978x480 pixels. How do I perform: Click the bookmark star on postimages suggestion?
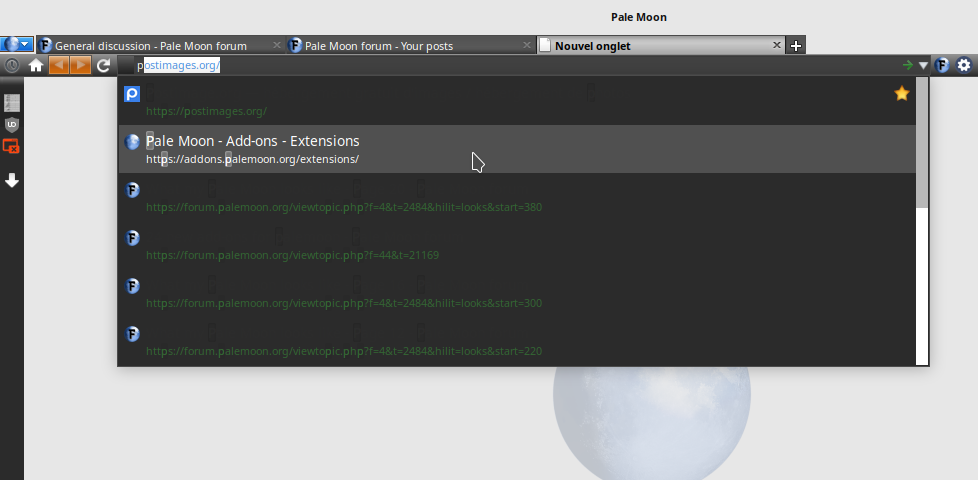click(x=902, y=94)
